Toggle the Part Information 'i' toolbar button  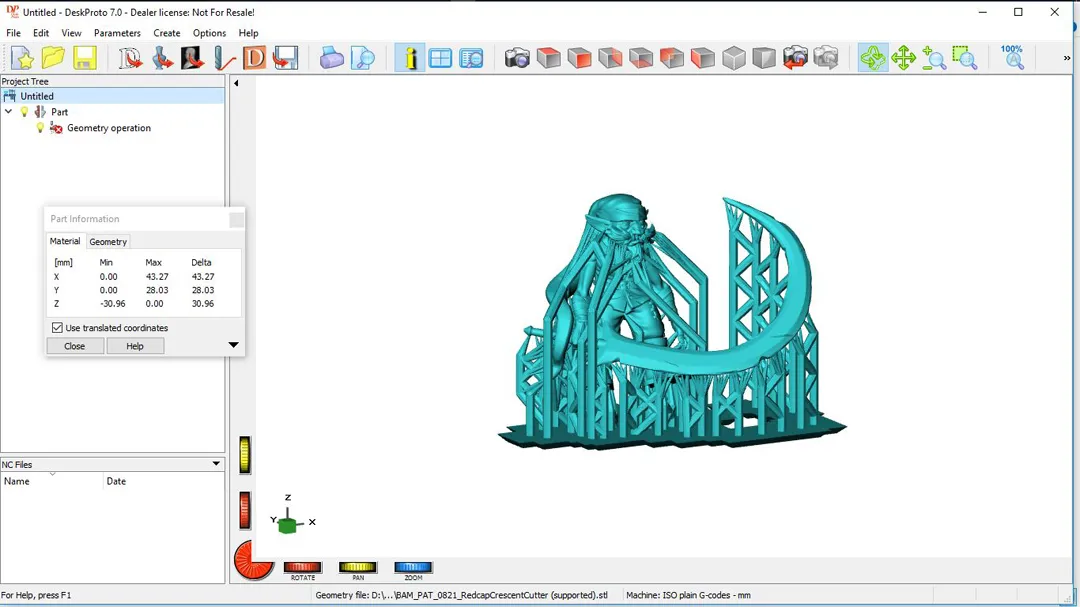[x=410, y=58]
